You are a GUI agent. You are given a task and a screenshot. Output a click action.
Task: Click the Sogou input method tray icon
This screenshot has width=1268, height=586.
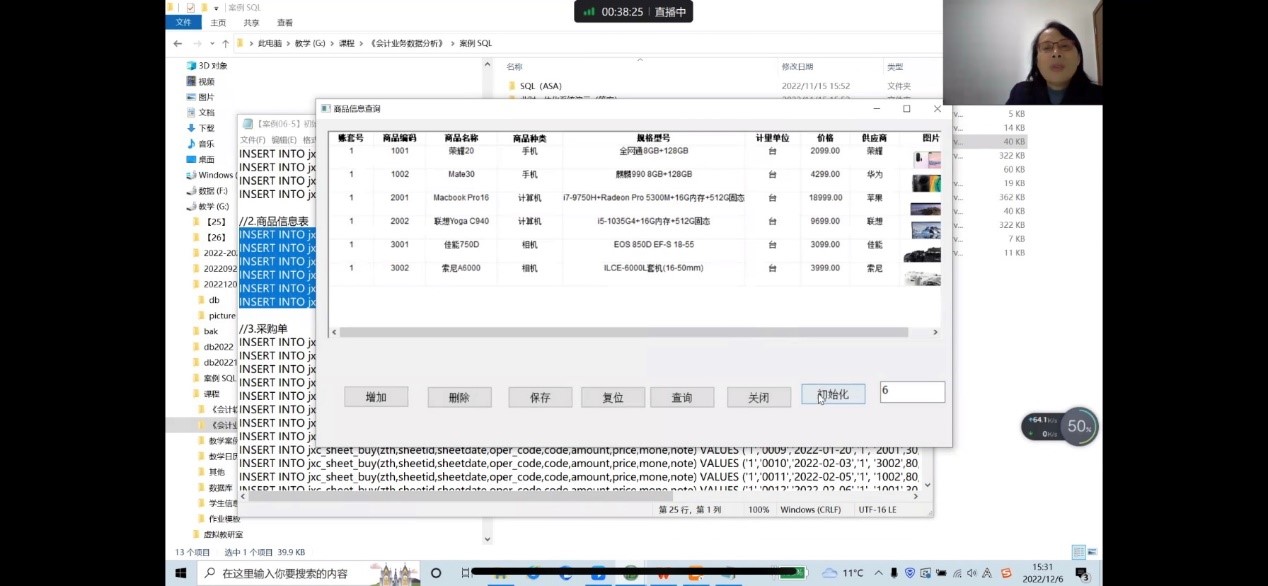tap(1006, 573)
